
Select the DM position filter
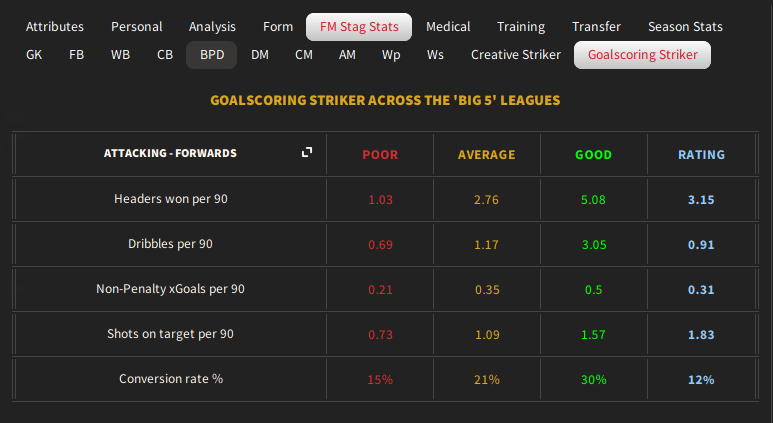pyautogui.click(x=260, y=55)
